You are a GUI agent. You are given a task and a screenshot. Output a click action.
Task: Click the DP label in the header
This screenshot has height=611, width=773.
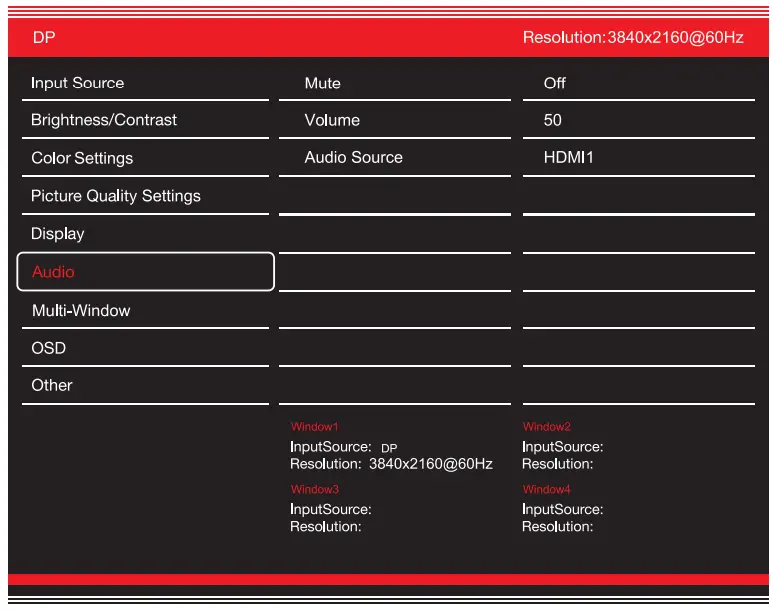click(44, 37)
